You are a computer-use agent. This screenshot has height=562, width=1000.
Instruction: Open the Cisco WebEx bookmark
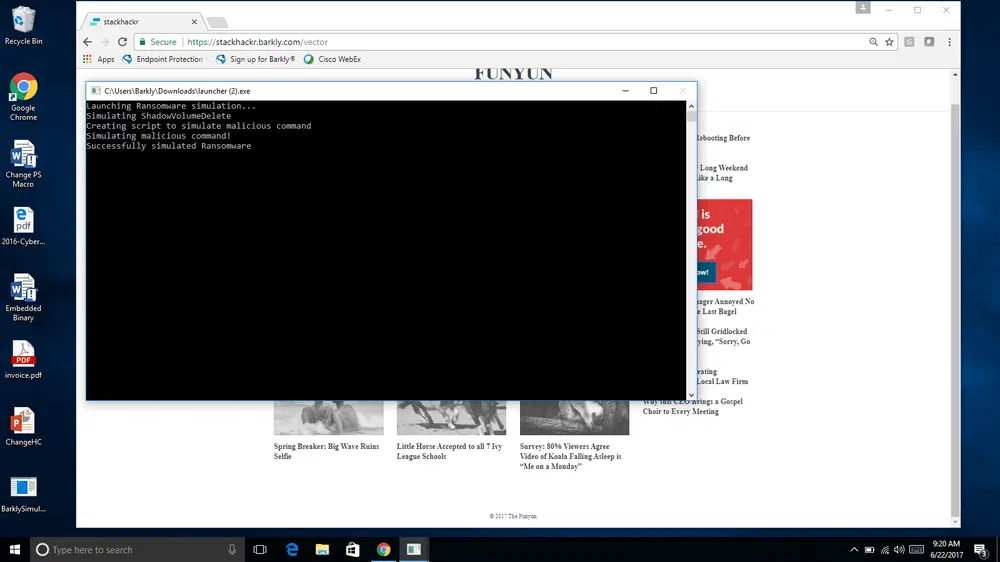click(x=332, y=59)
